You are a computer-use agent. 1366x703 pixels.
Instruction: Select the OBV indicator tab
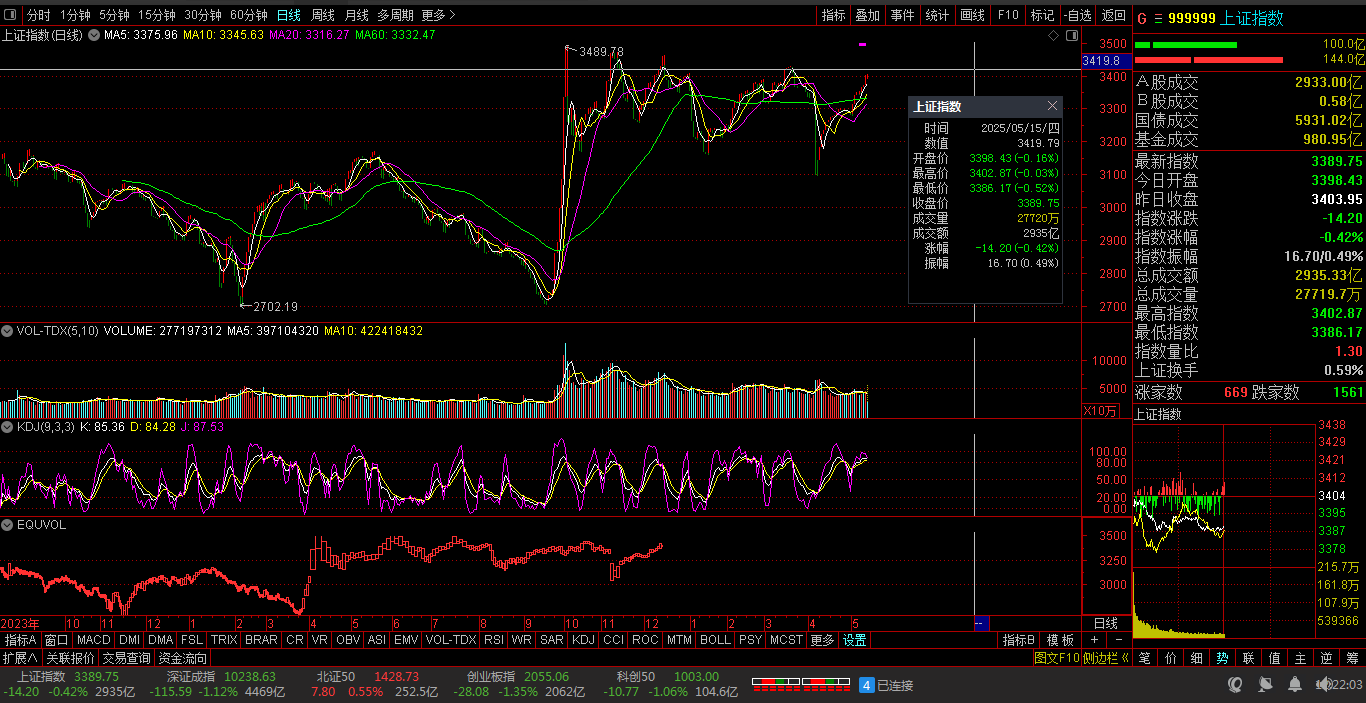coord(348,640)
